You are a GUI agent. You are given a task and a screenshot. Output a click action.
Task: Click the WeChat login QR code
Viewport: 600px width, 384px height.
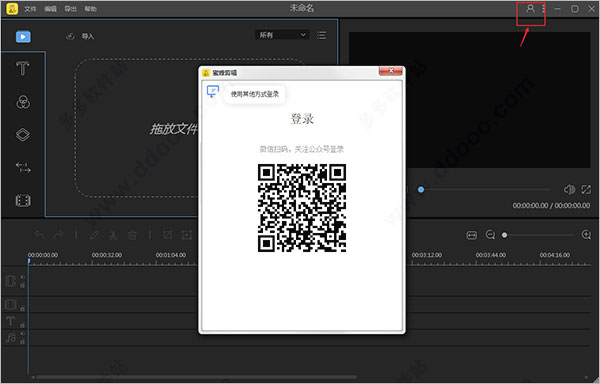pyautogui.click(x=302, y=208)
